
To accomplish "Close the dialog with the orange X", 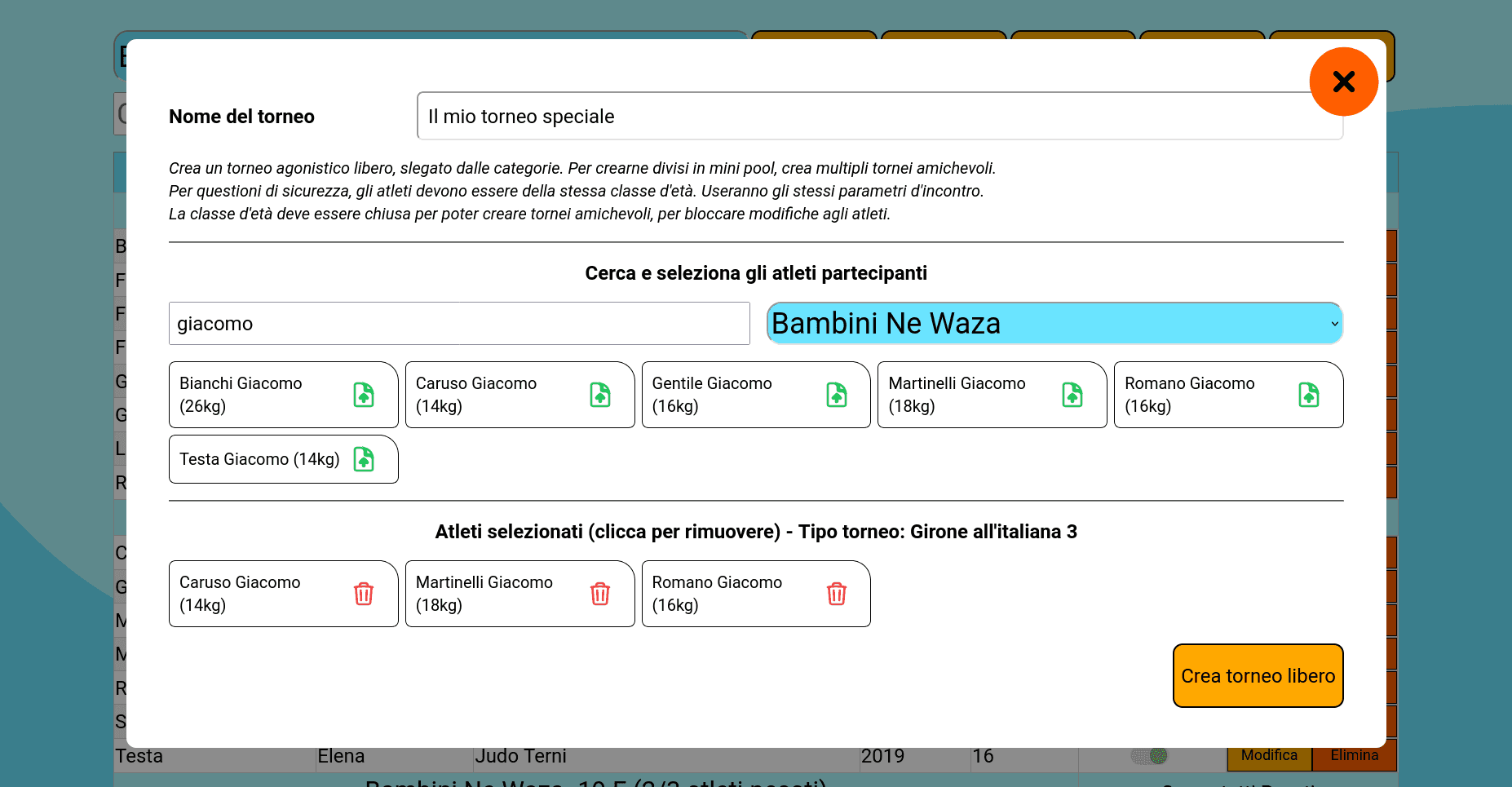I will [x=1343, y=82].
